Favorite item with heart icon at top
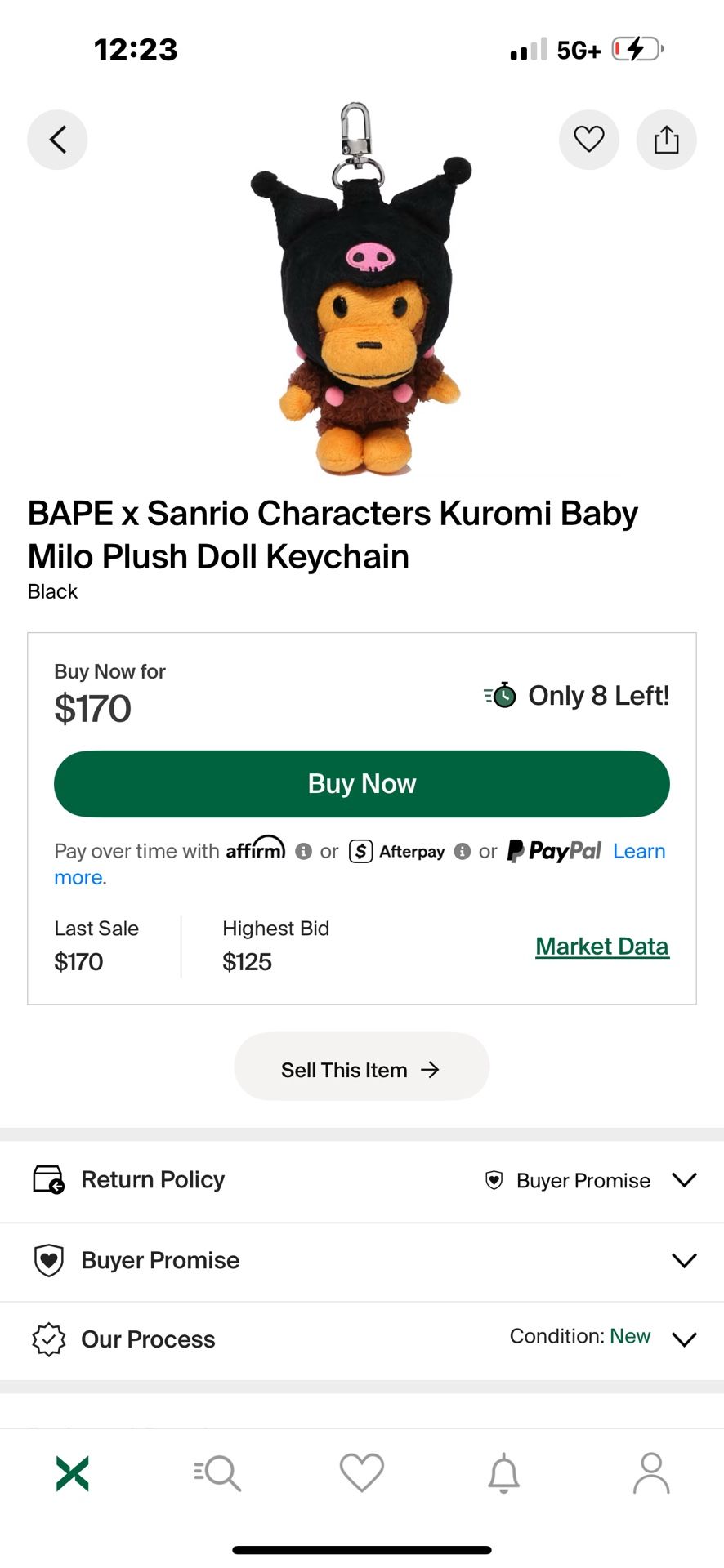 [588, 140]
